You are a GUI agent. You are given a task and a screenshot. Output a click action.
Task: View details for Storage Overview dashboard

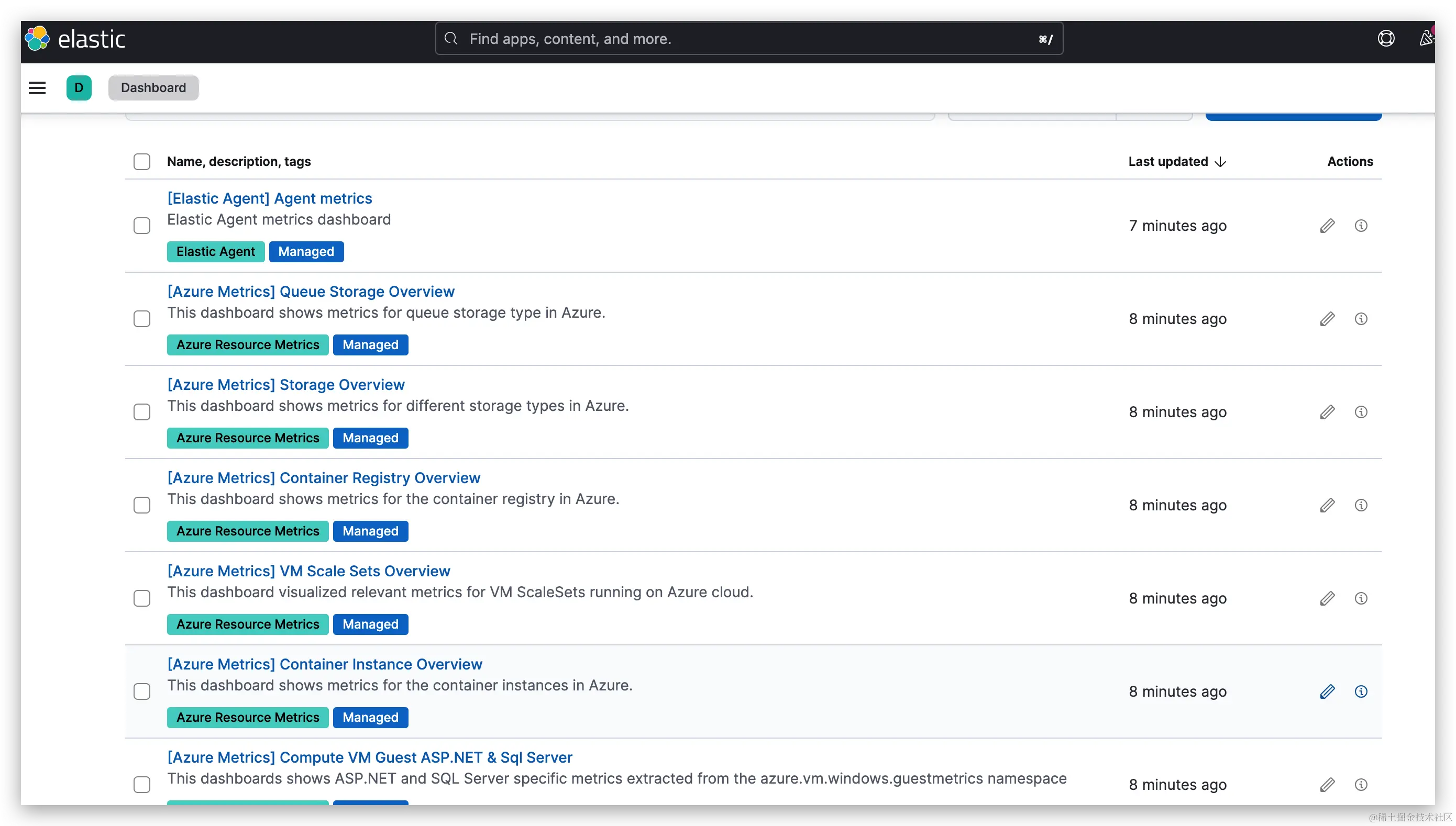pos(1361,412)
